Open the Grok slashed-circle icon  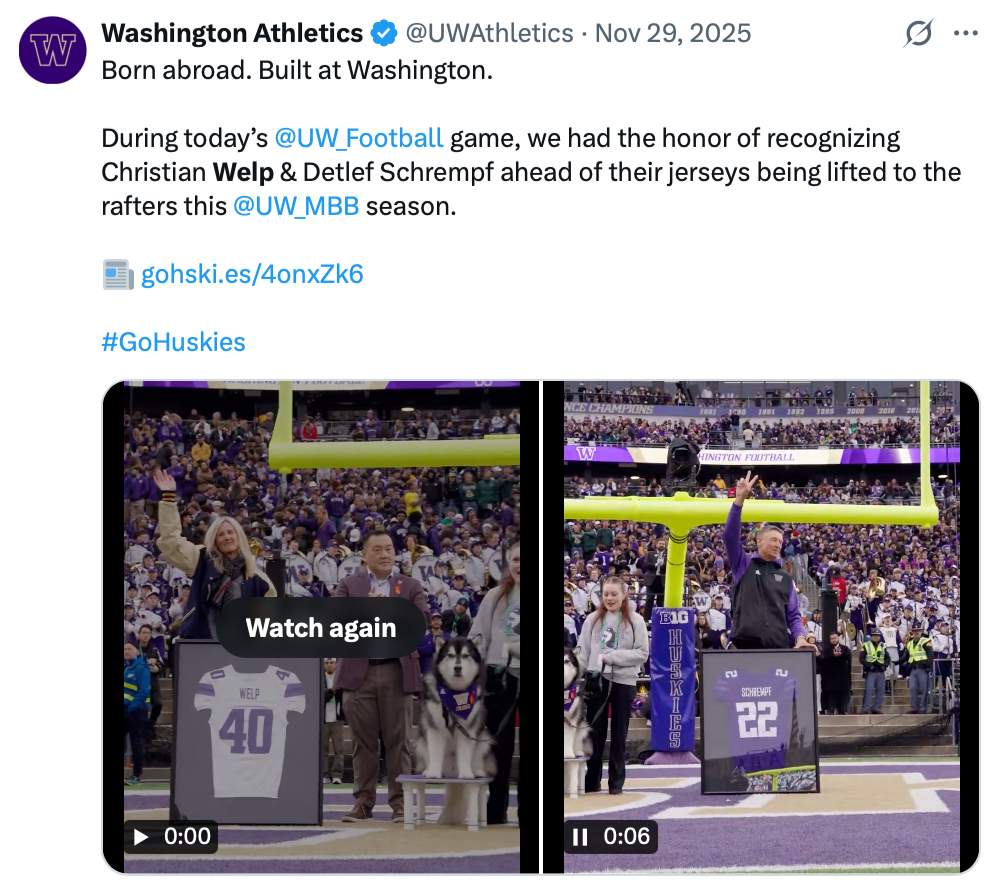click(918, 34)
